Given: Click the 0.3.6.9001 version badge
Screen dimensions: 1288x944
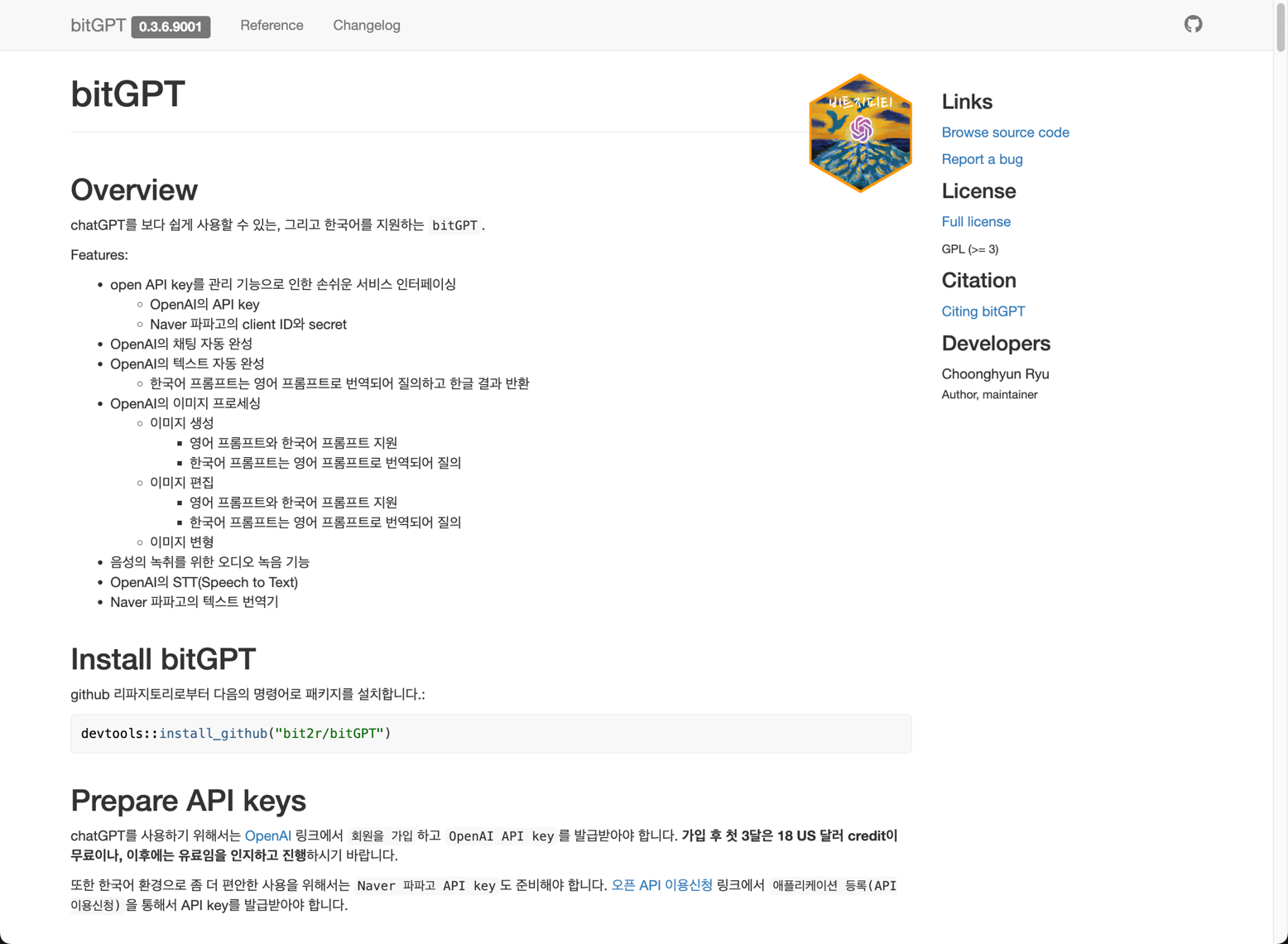Looking at the screenshot, I should 171,26.
